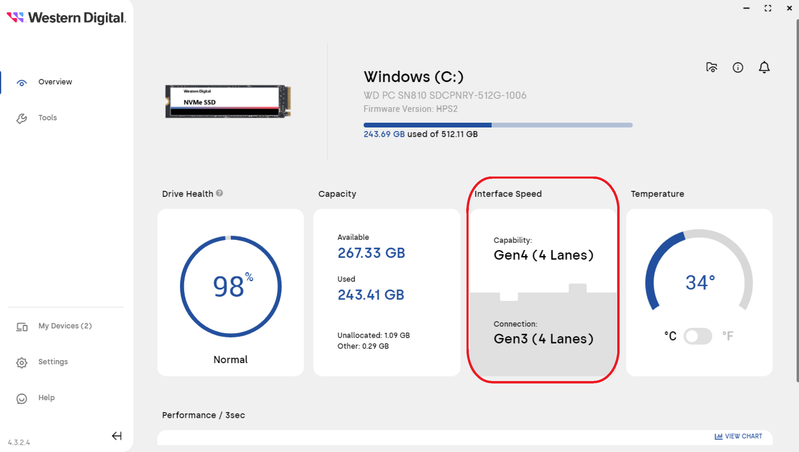Open the VIEW CHART link
The width and height of the screenshot is (799, 452).
point(738,436)
